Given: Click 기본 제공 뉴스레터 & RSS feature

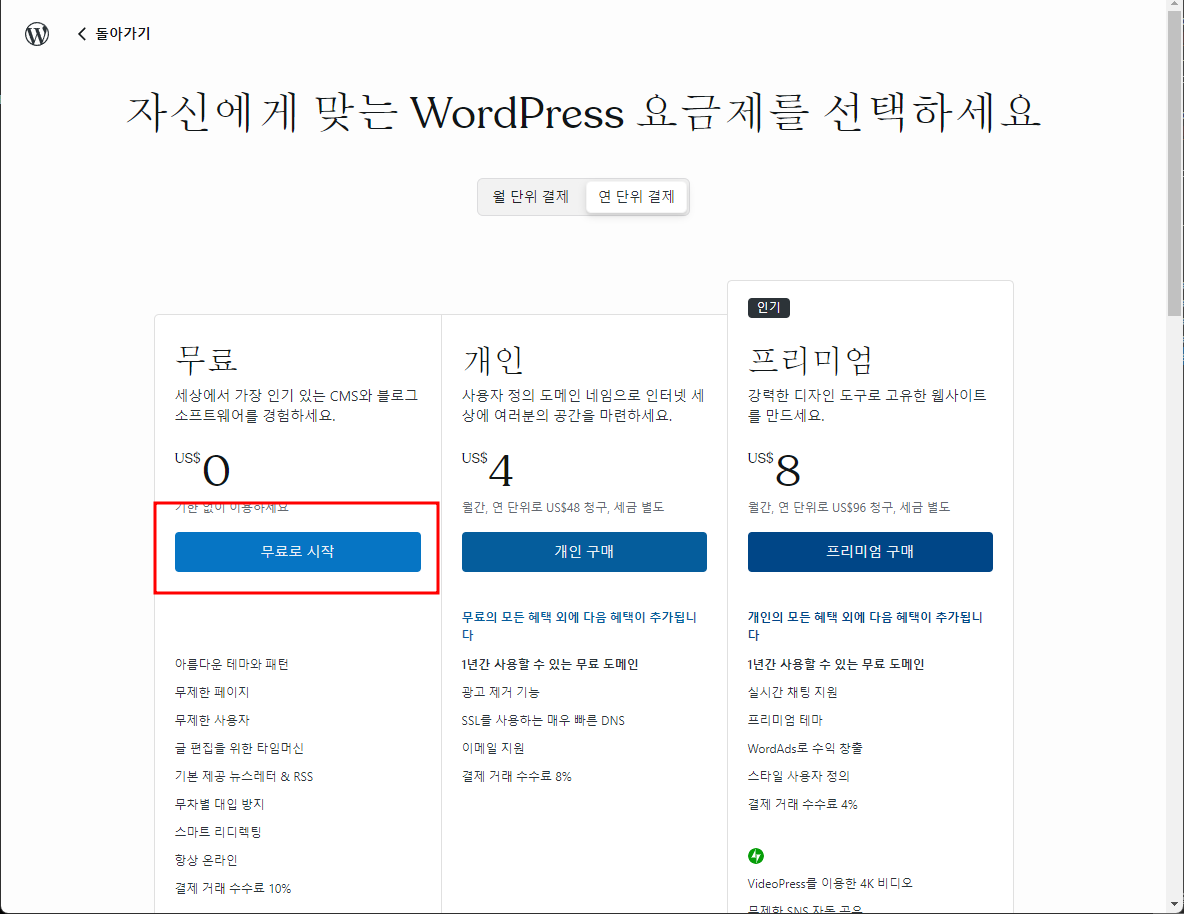Looking at the screenshot, I should coord(244,776).
